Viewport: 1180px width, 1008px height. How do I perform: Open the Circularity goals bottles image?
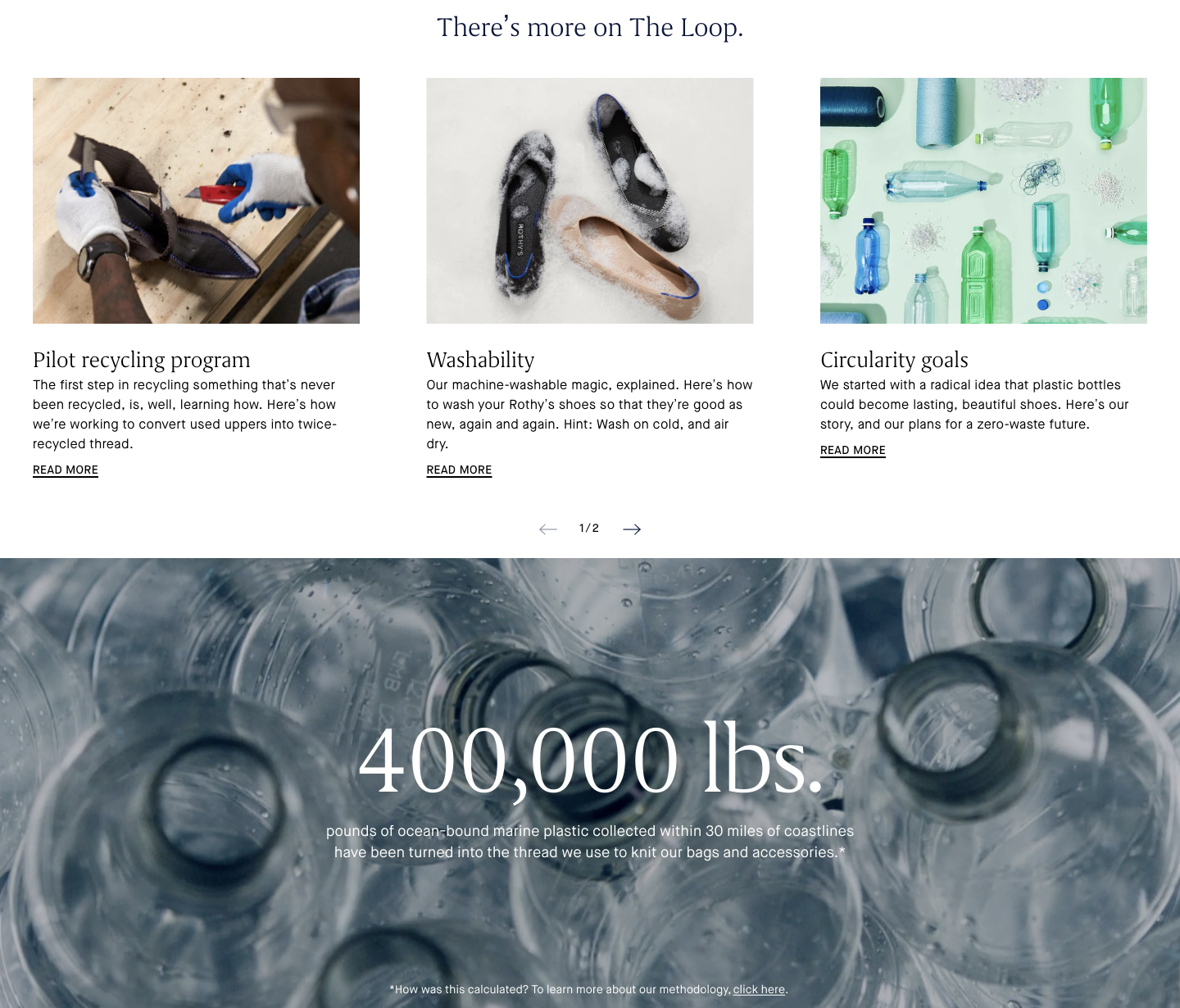coord(983,201)
